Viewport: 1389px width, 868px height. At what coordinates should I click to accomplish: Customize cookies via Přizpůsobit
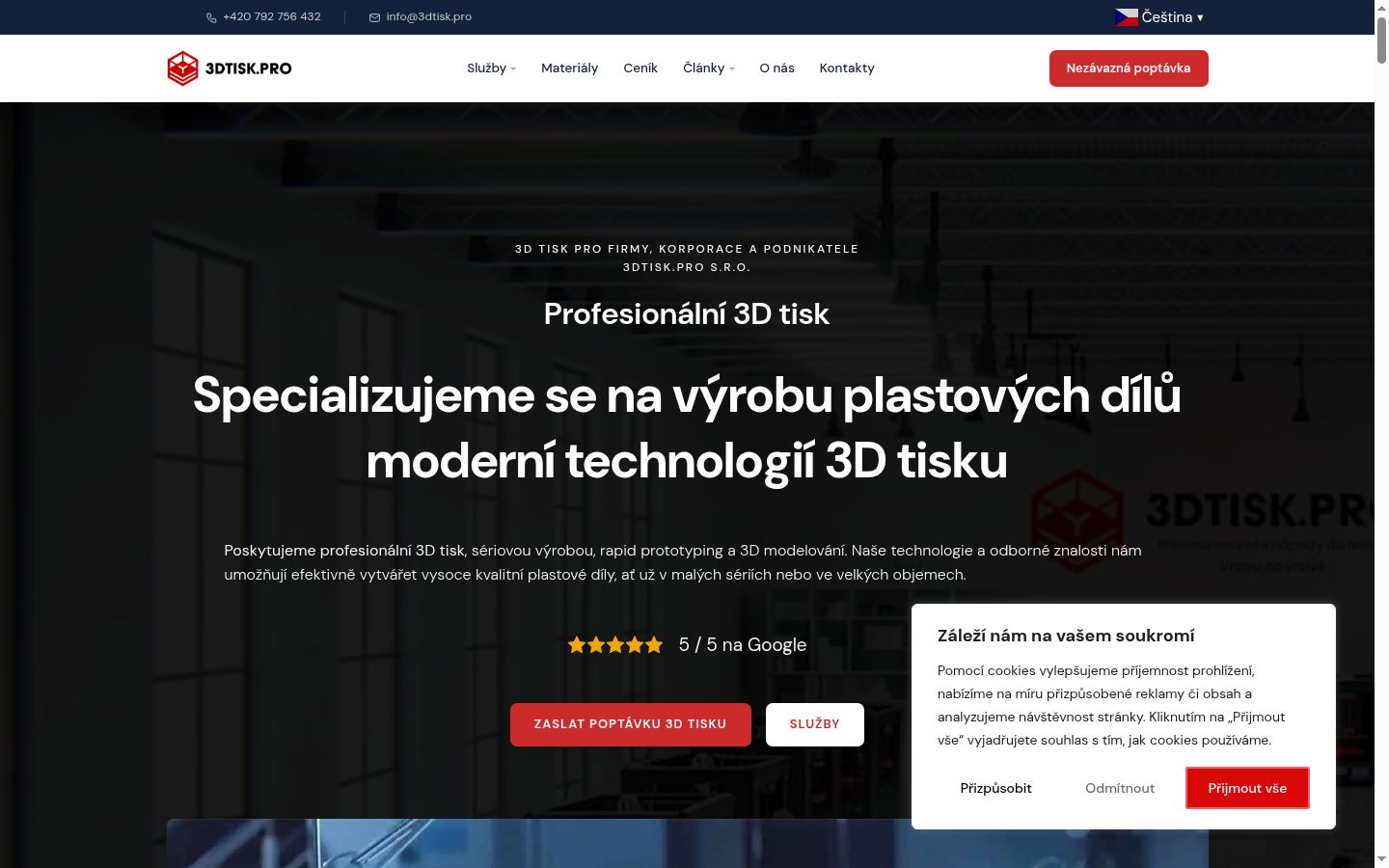[996, 788]
